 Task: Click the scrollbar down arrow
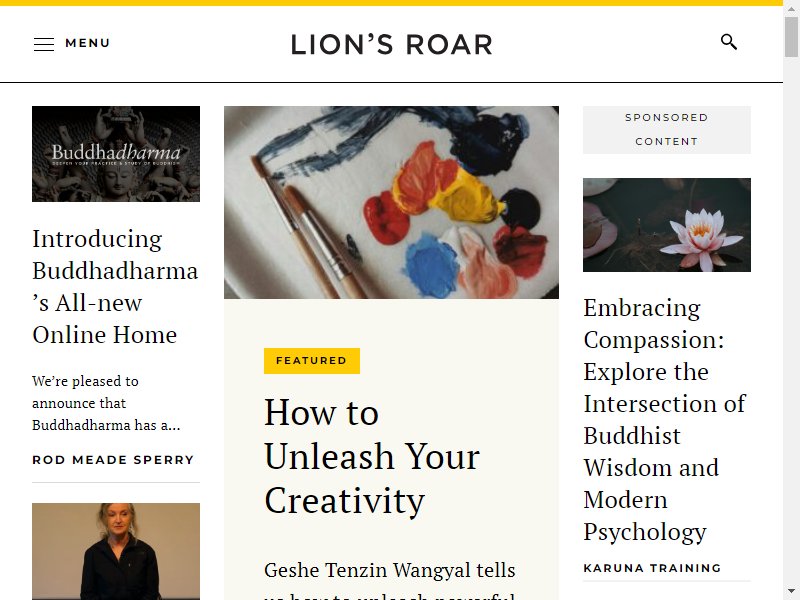(x=791, y=592)
